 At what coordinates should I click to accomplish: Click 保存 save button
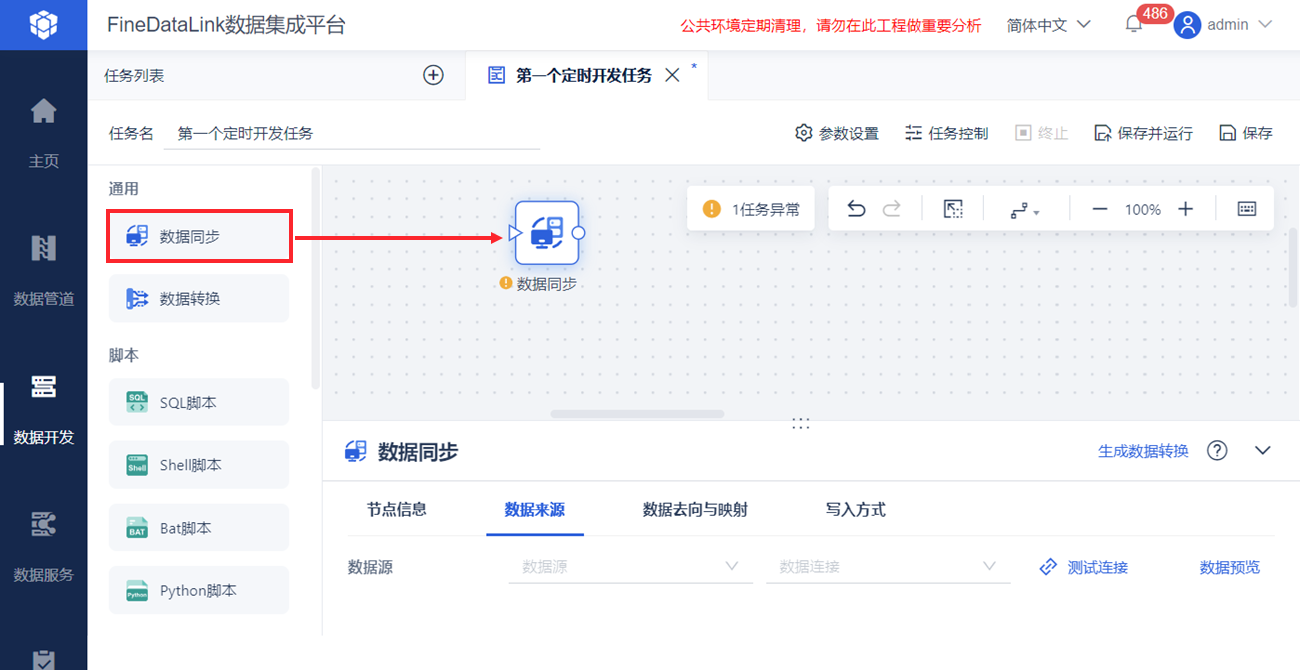pos(1245,133)
